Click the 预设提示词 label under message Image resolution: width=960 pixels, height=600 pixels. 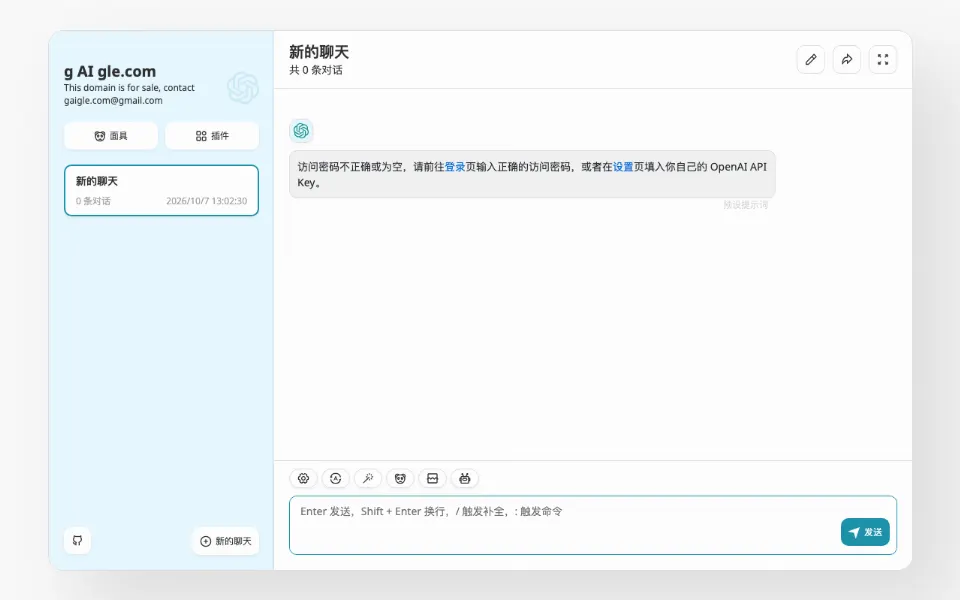point(746,204)
